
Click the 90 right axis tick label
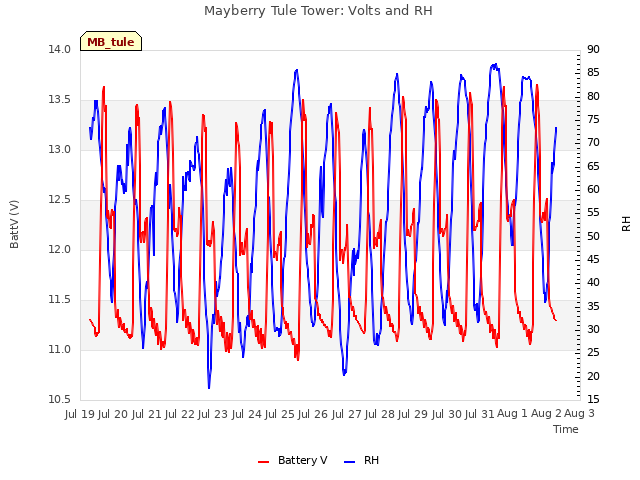pos(593,50)
